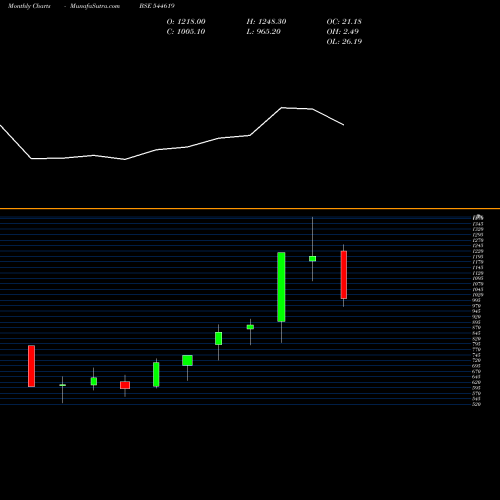Click the low price "L: 965.20"
Image resolution: width=500 pixels, height=500 pixels.
pyautogui.click(x=264, y=32)
